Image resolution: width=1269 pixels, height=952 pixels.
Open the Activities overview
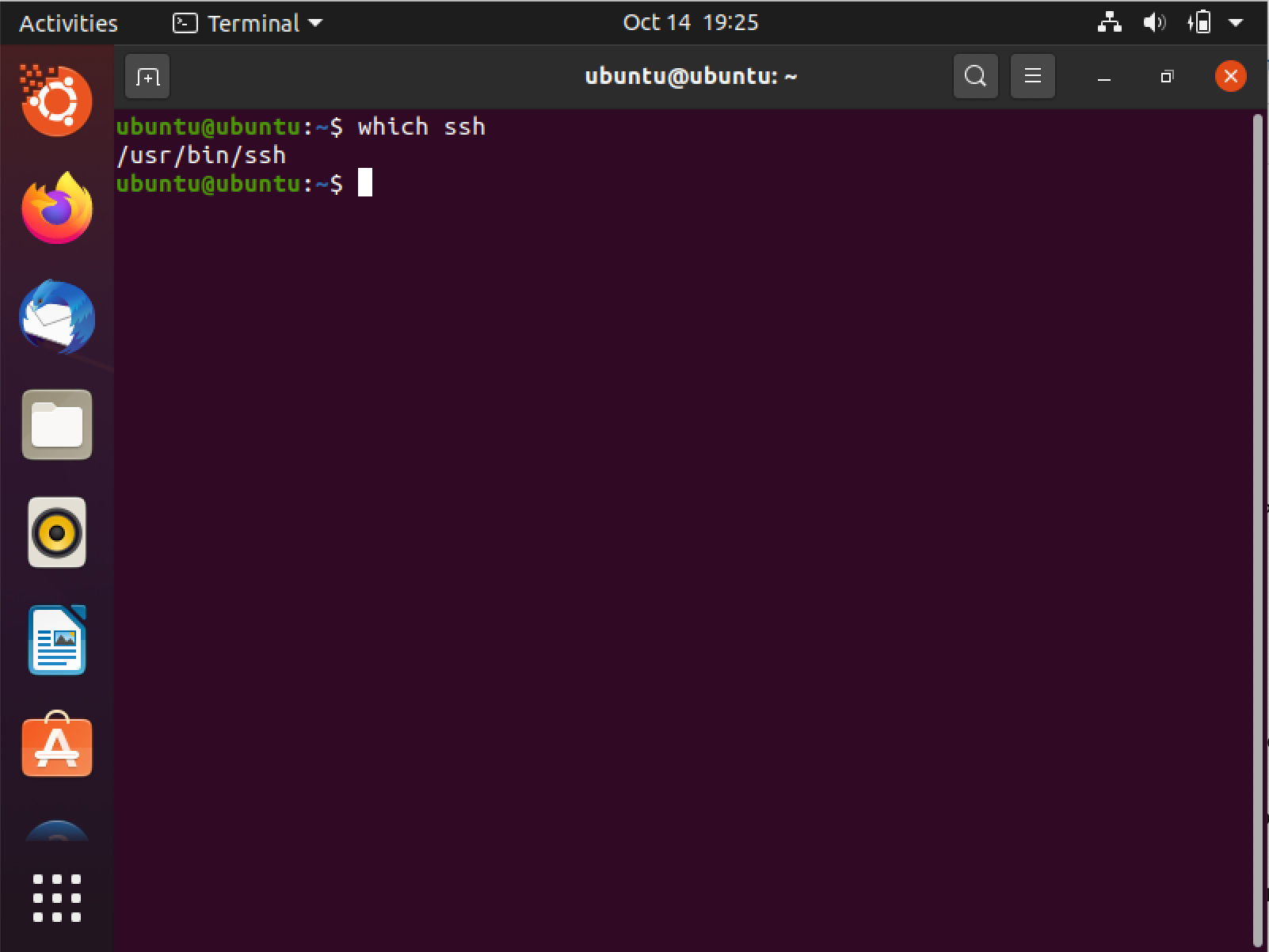[x=68, y=23]
